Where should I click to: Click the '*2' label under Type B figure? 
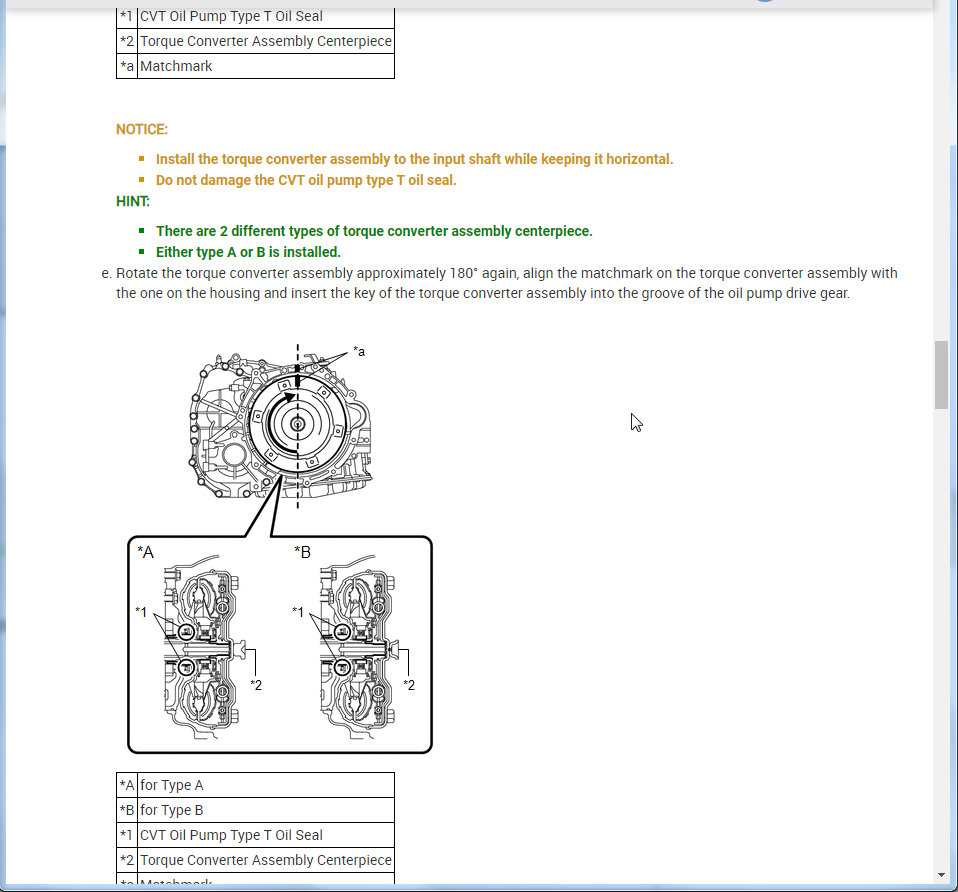pos(409,685)
